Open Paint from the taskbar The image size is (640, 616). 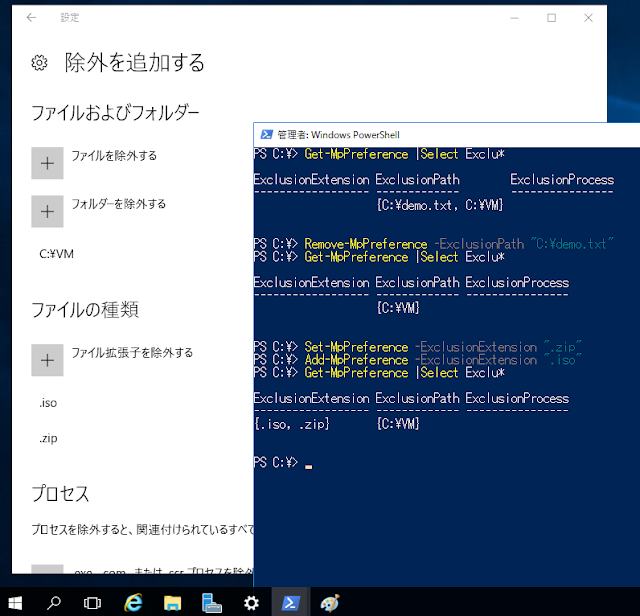330,603
